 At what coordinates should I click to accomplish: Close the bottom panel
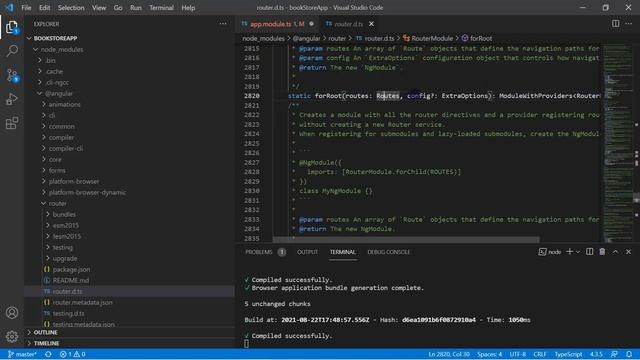[x=629, y=252]
